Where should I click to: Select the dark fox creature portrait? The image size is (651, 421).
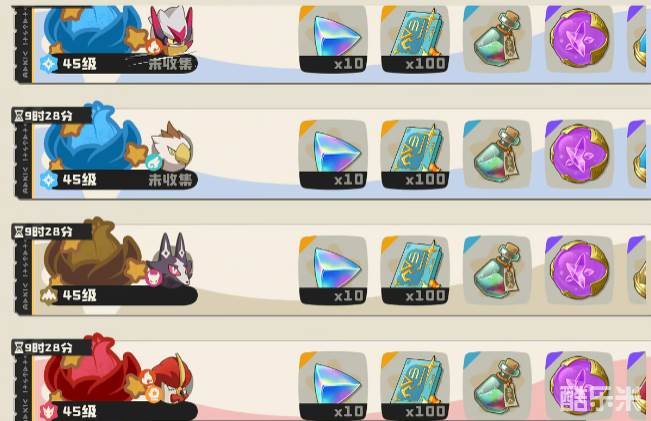pyautogui.click(x=170, y=261)
